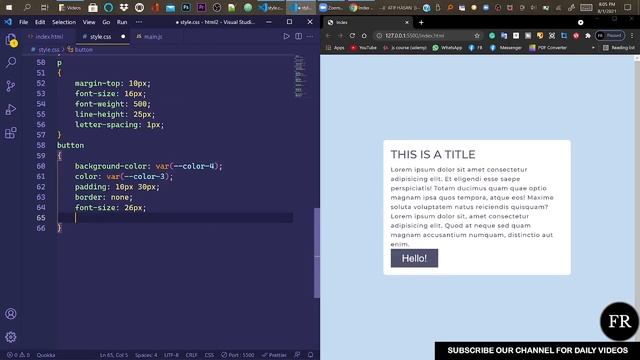Screen dimensions: 640x360
Task: Open the Accounts icon in activity bar
Action: [11, 313]
